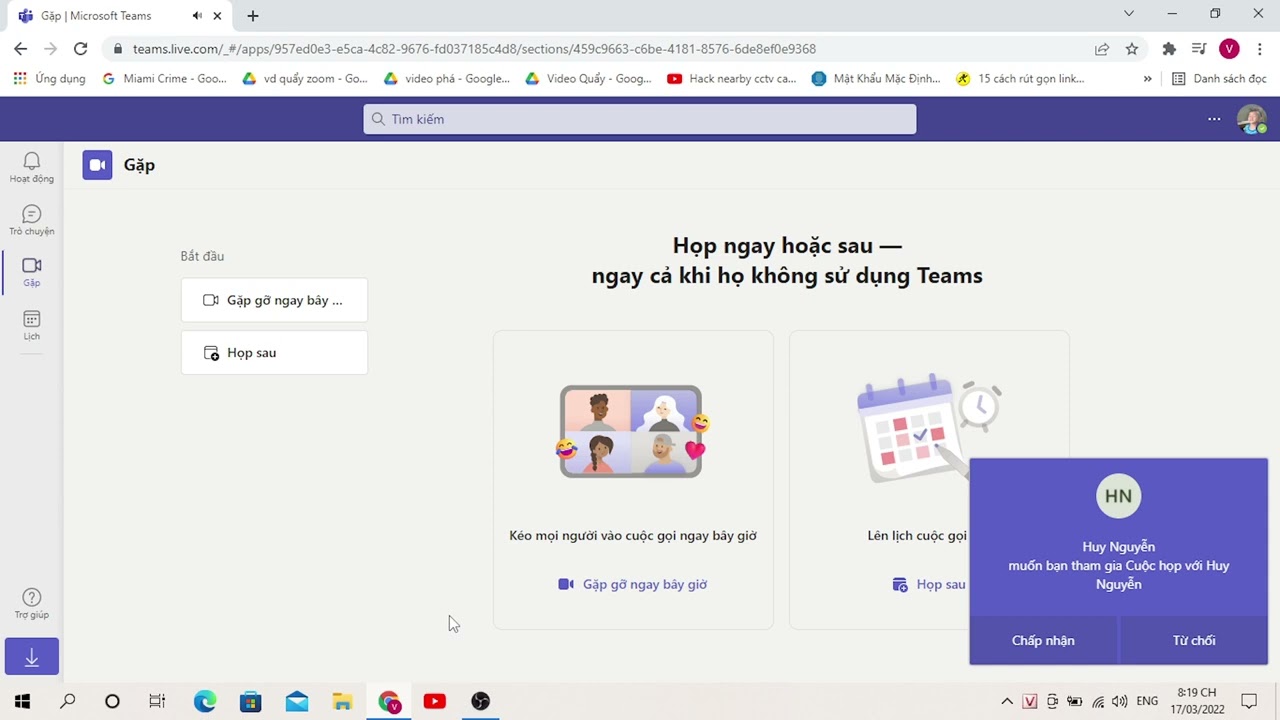Bookmark the page with the star icon
The width and height of the screenshot is (1280, 720).
point(1132,49)
